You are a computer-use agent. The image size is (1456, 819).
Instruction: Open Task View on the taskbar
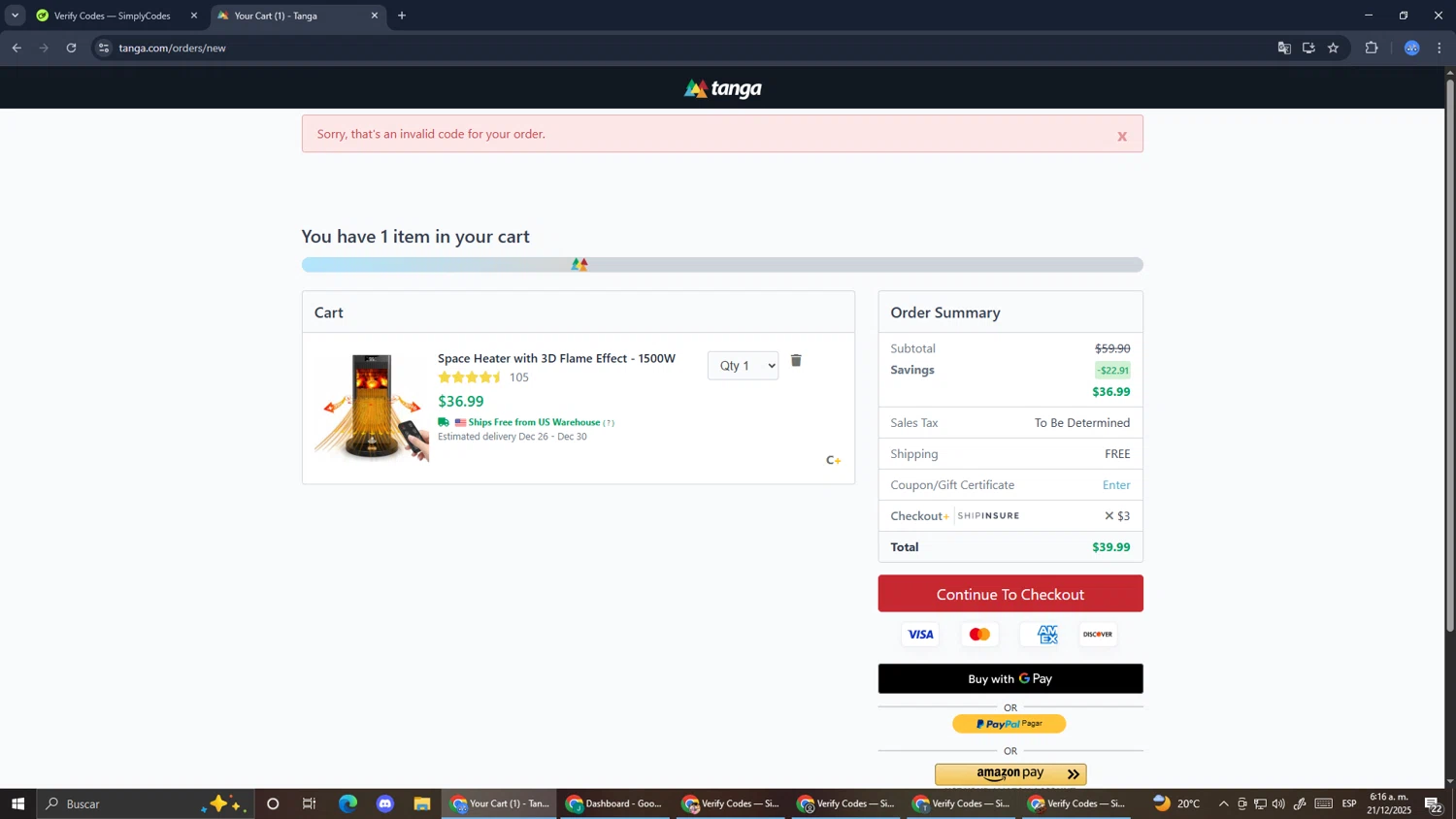point(310,804)
